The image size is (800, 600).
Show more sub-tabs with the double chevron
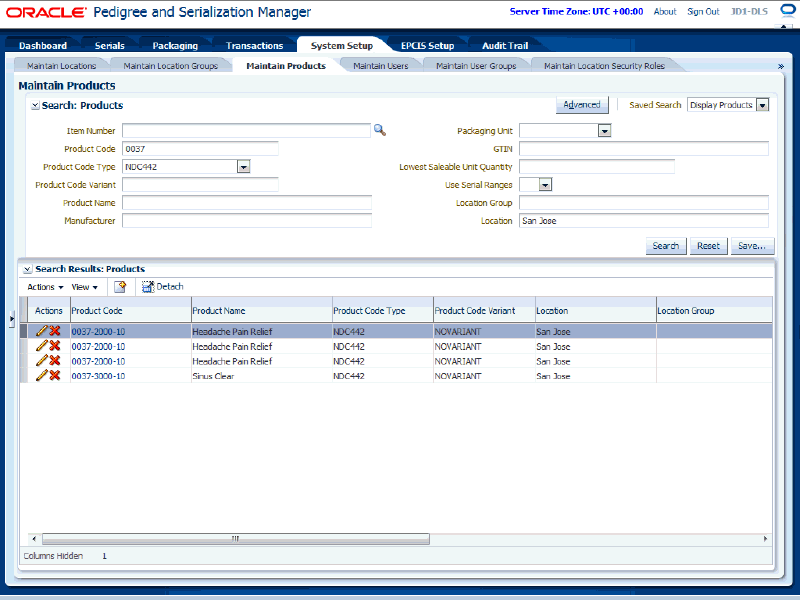coord(781,66)
